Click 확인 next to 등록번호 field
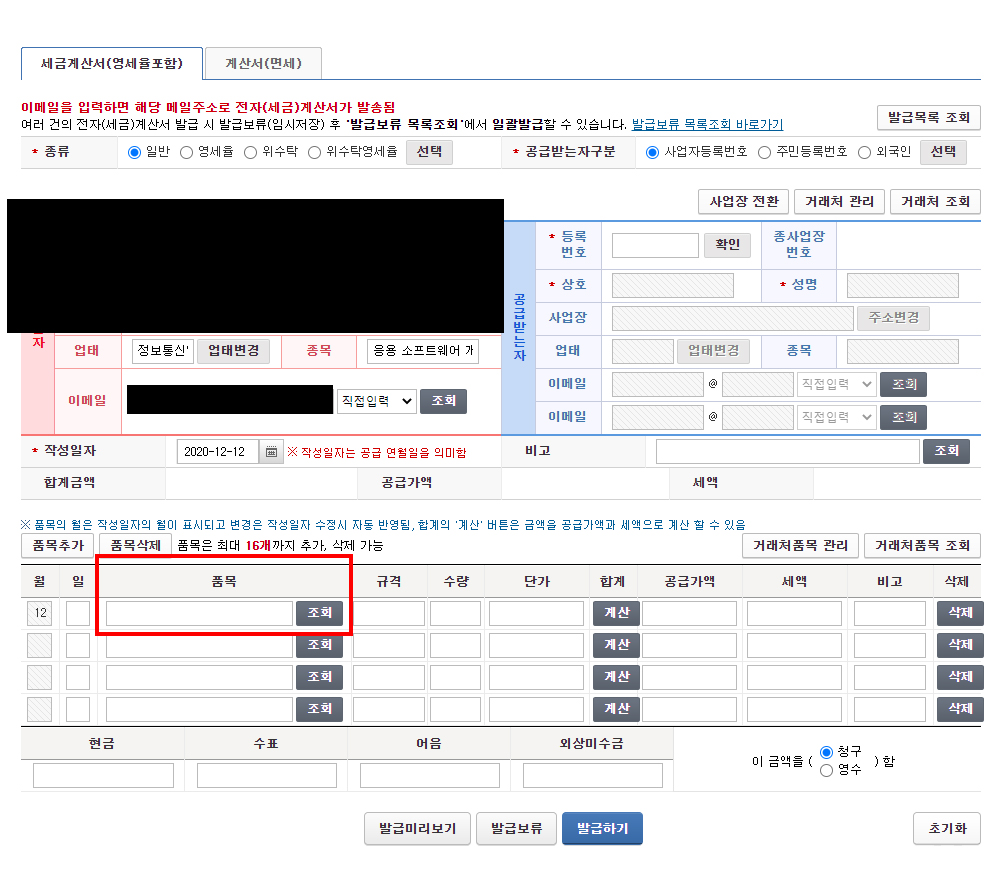The image size is (998, 875). 727,245
